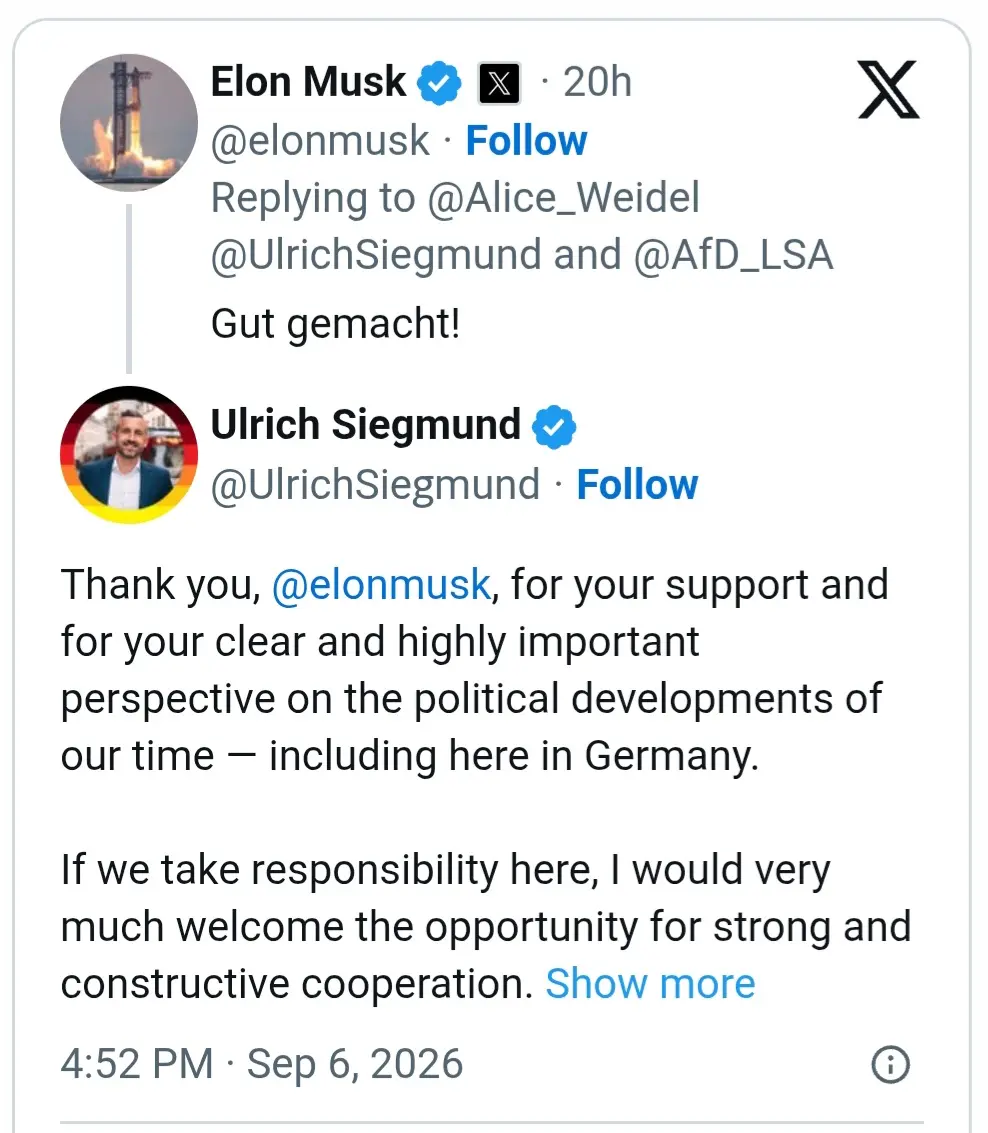Open Ulrich Siegmund's profile picture
This screenshot has height=1133, width=988.
pos(129,455)
